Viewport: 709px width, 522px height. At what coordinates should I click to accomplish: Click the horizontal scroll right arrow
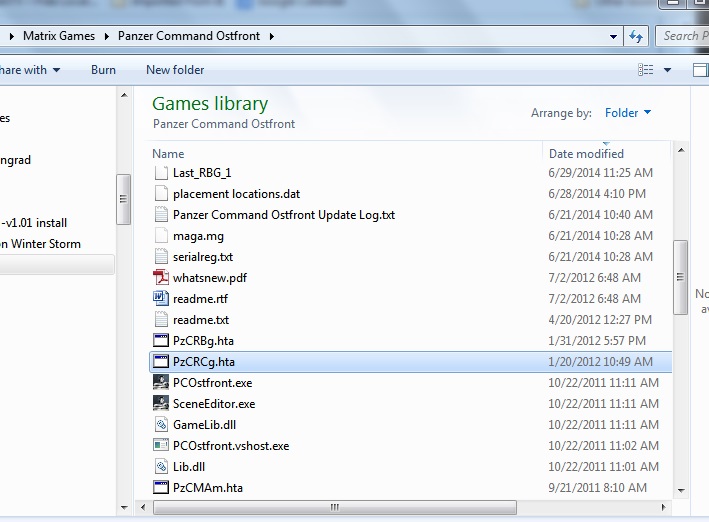663,507
